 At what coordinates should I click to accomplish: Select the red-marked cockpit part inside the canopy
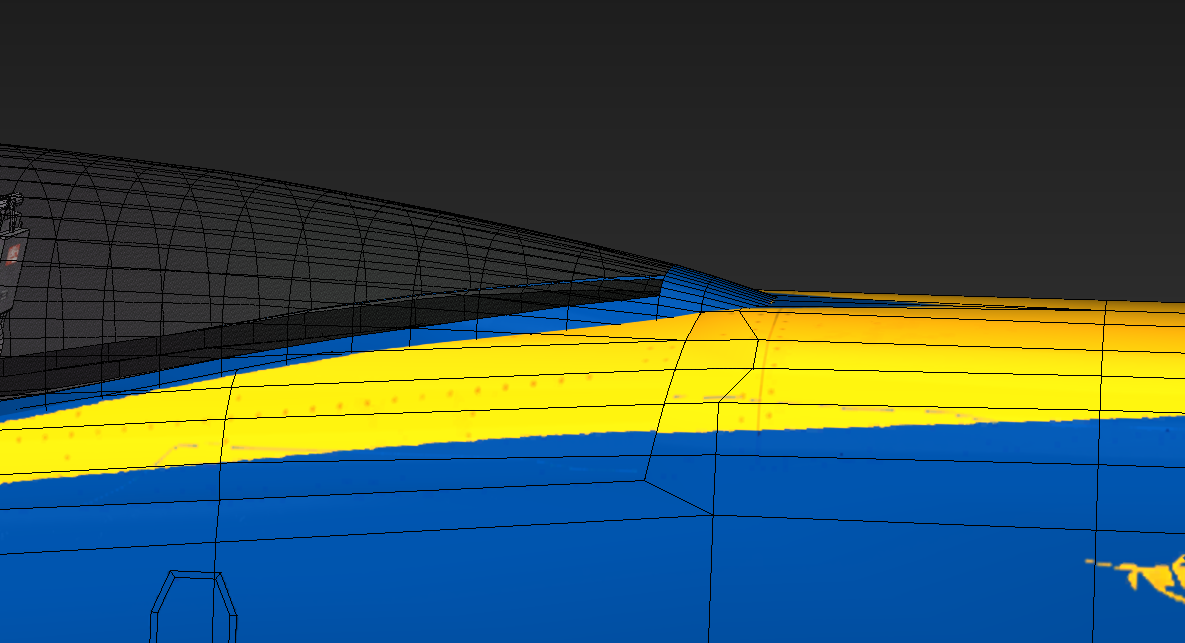point(12,255)
